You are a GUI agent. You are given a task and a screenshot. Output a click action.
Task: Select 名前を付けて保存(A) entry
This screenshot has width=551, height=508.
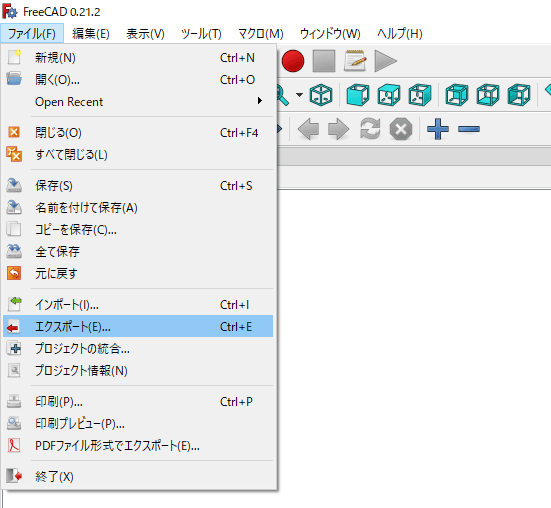click(x=138, y=208)
